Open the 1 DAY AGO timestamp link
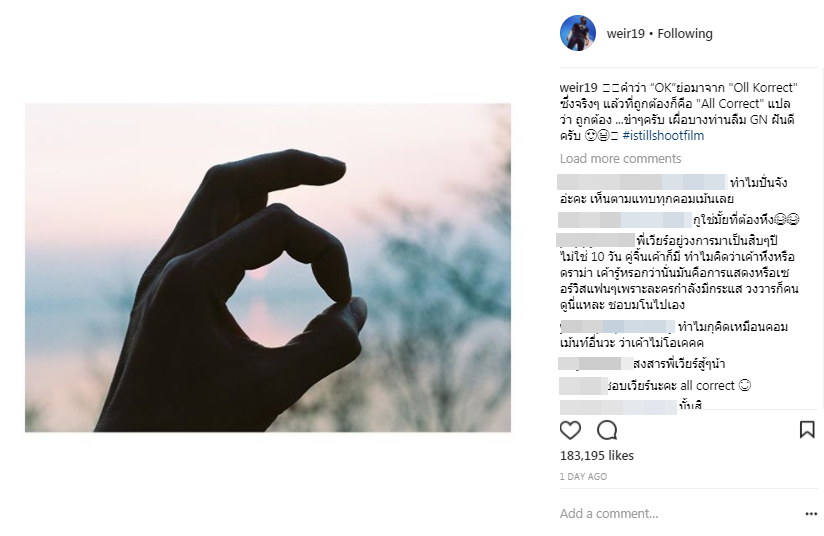The width and height of the screenshot is (824, 536). coord(583,477)
